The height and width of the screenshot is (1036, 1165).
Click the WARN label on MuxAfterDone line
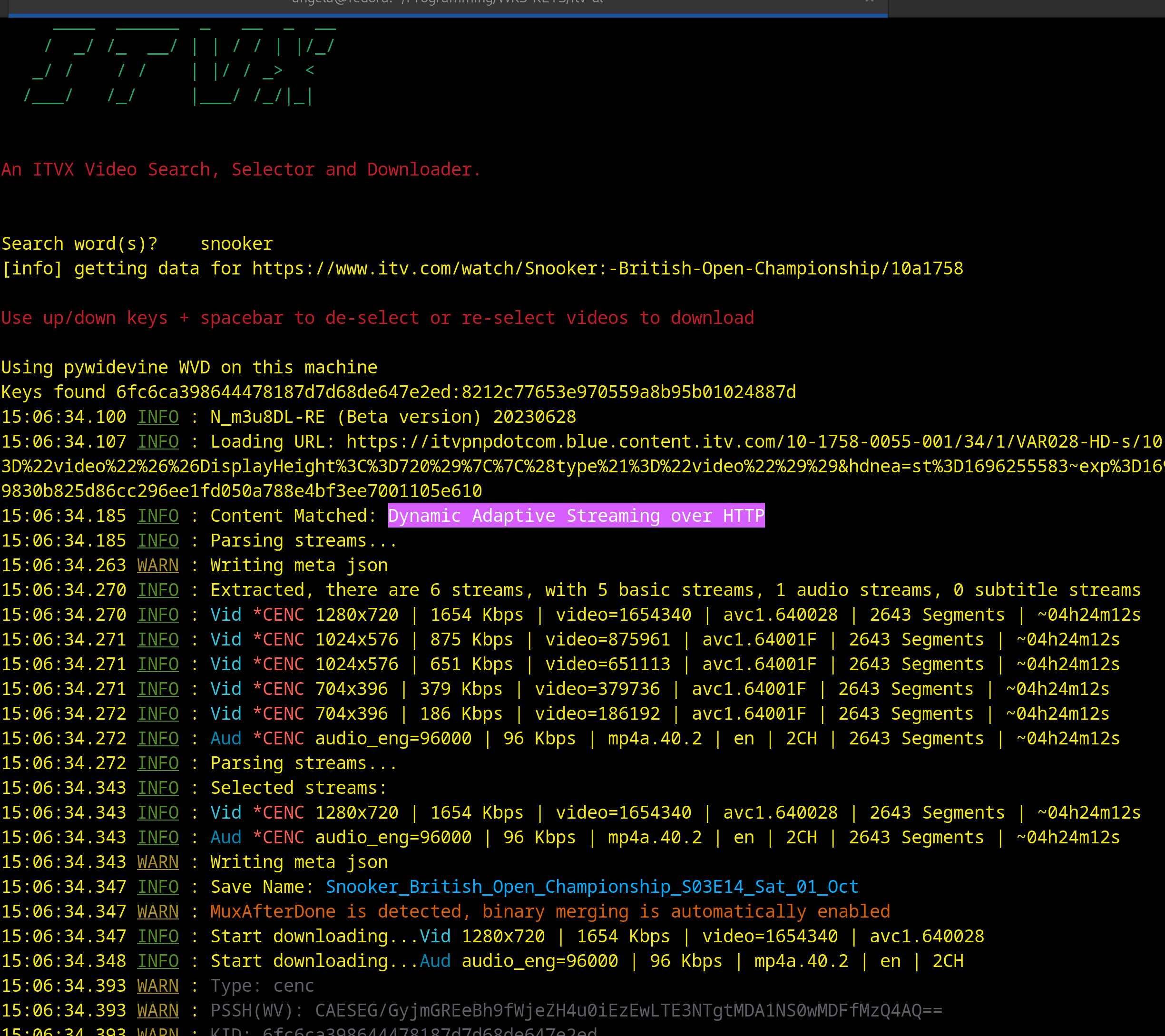click(x=158, y=911)
